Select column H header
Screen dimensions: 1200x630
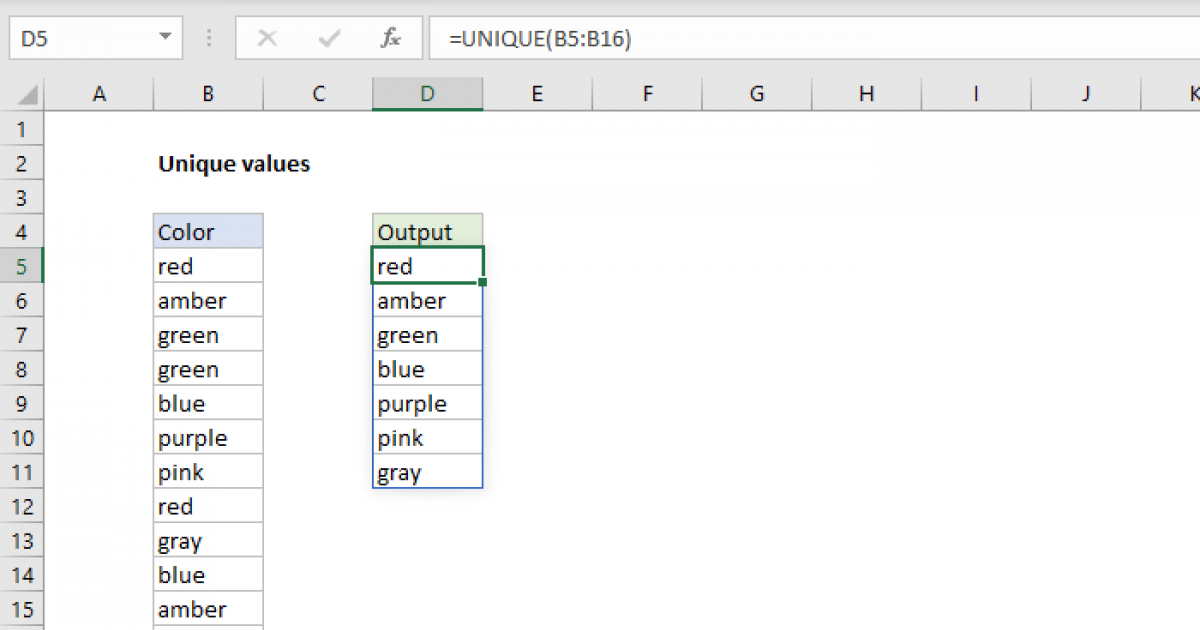point(866,94)
